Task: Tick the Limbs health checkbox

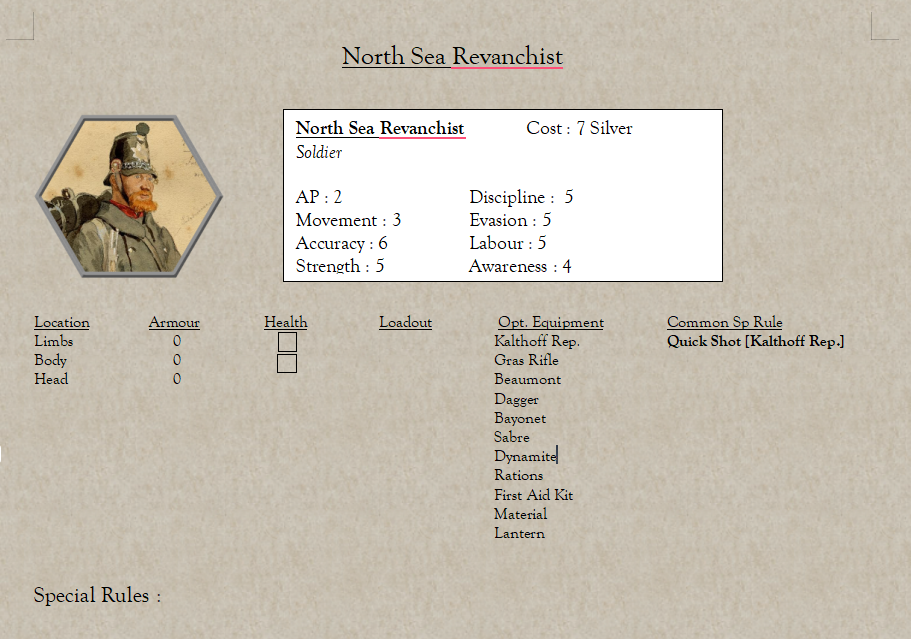Action: 287,342
